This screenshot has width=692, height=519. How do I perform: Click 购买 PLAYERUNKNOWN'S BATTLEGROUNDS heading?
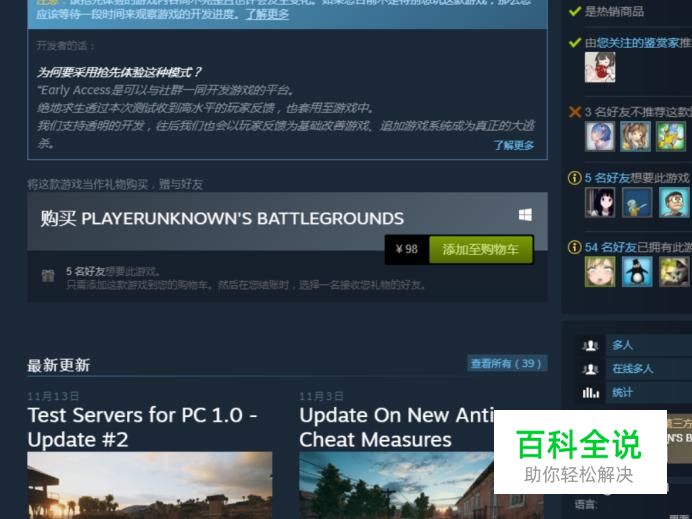click(222, 218)
